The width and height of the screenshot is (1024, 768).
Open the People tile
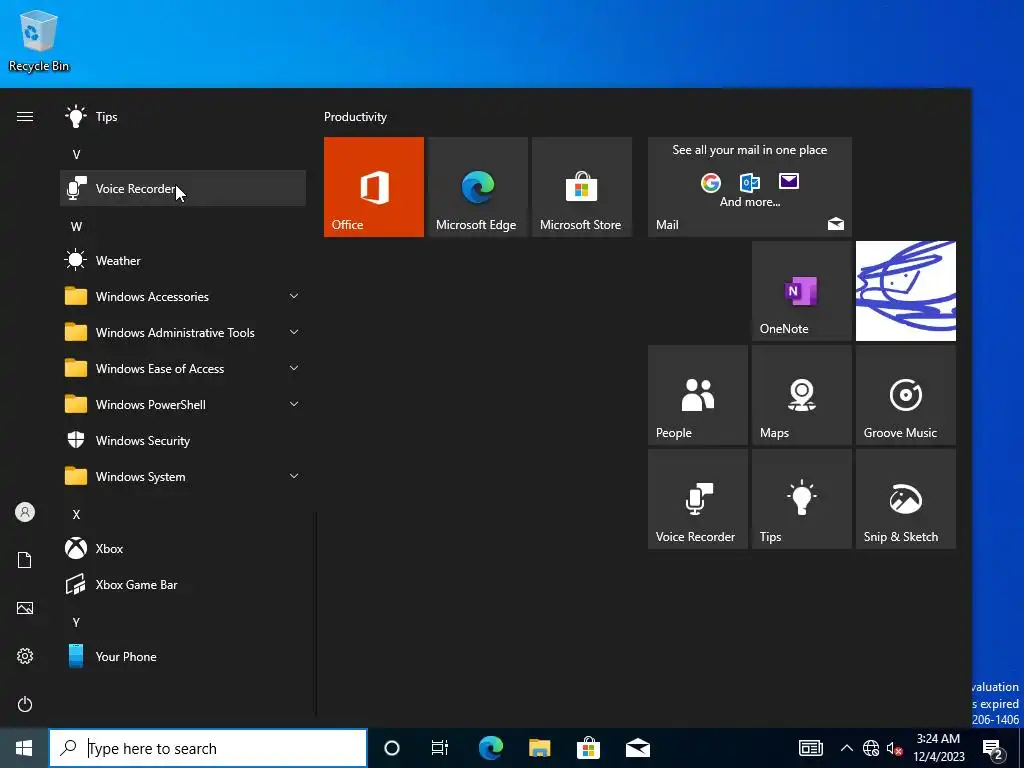(697, 395)
